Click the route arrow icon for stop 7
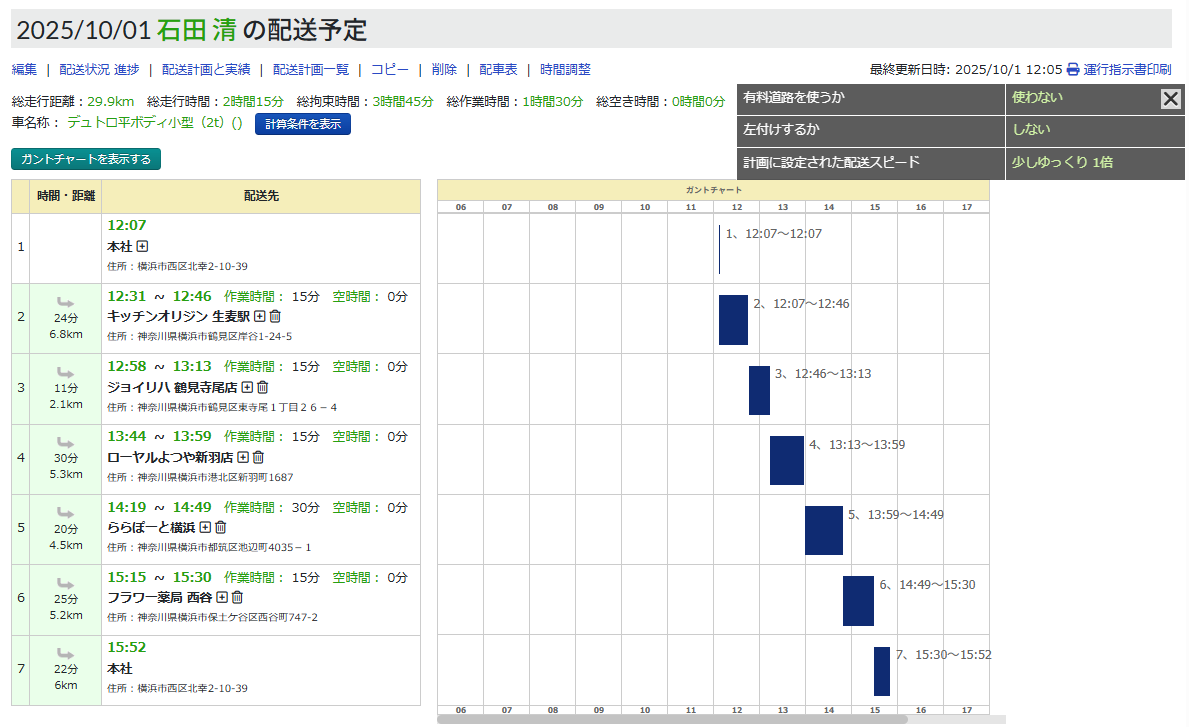The image size is (1189, 727). click(65, 654)
